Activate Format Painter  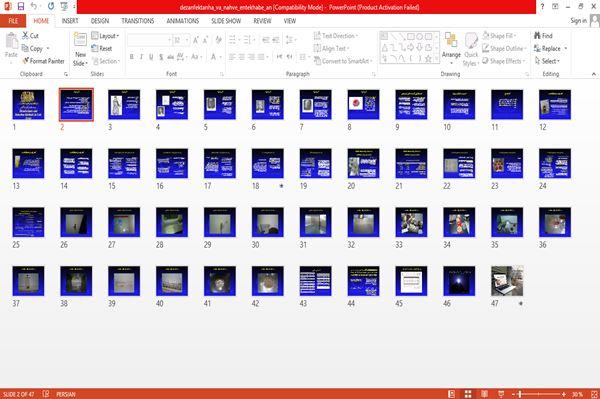click(x=43, y=61)
